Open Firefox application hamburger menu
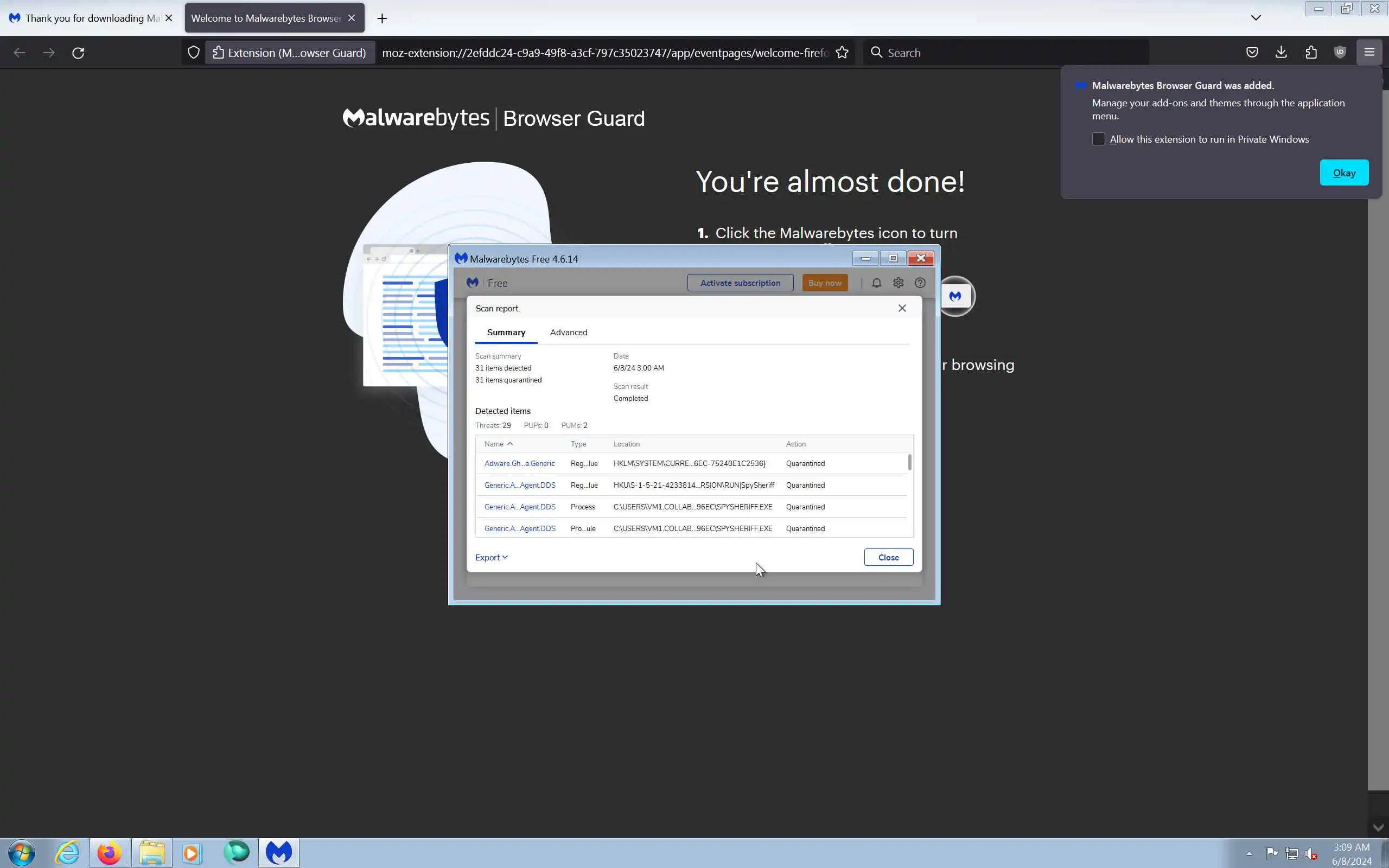This screenshot has width=1389, height=868. point(1369,52)
